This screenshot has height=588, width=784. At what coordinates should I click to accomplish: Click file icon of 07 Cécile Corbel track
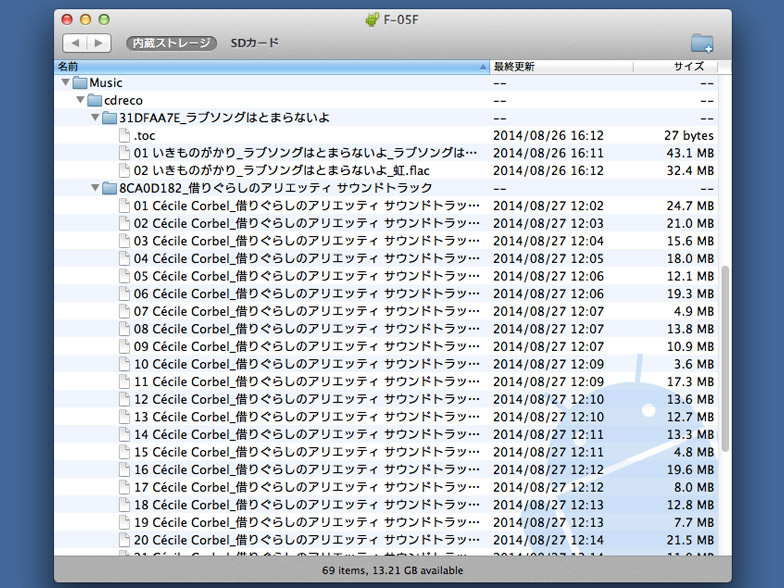(124, 311)
